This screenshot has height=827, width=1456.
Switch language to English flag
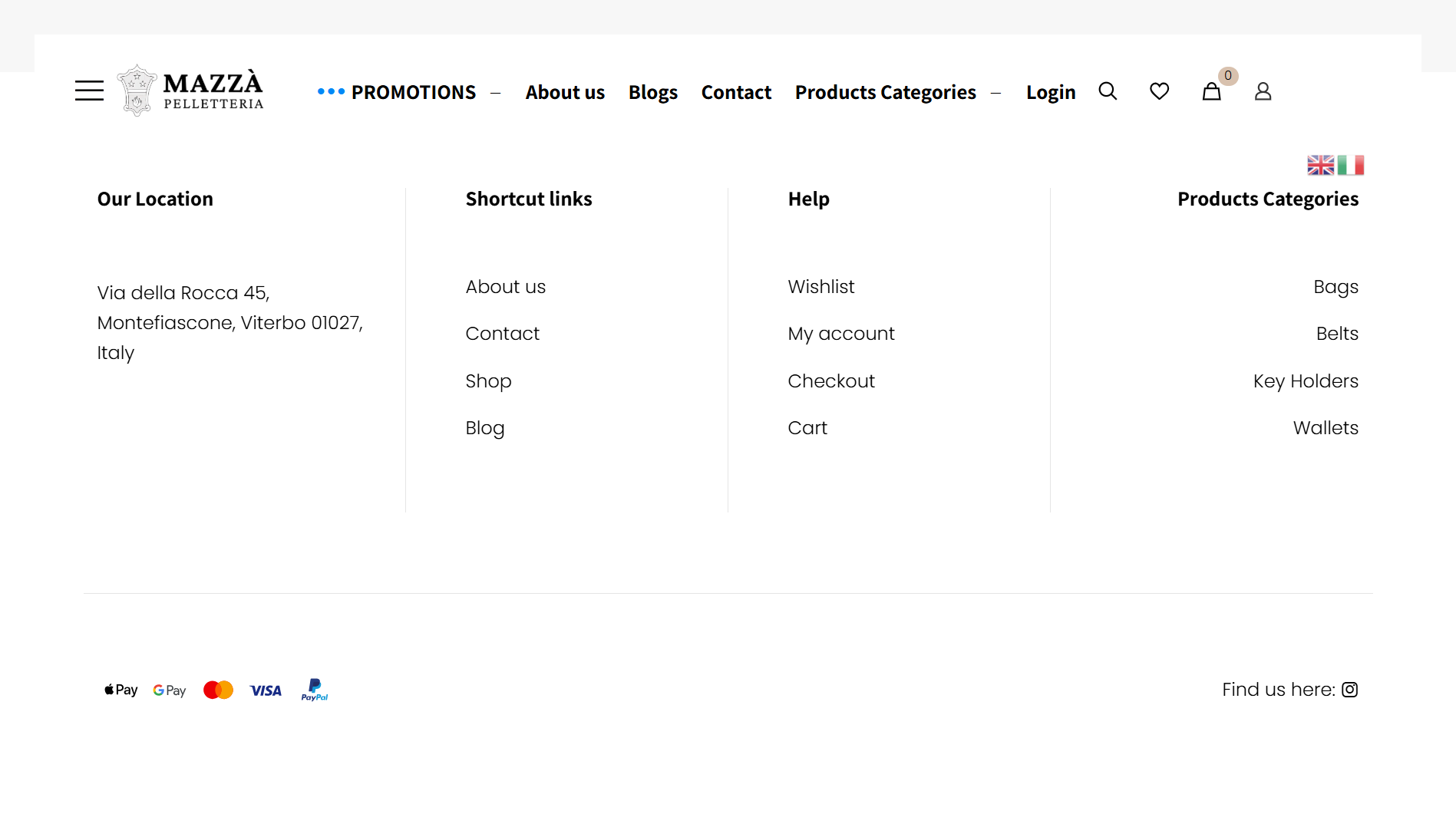[x=1321, y=165]
